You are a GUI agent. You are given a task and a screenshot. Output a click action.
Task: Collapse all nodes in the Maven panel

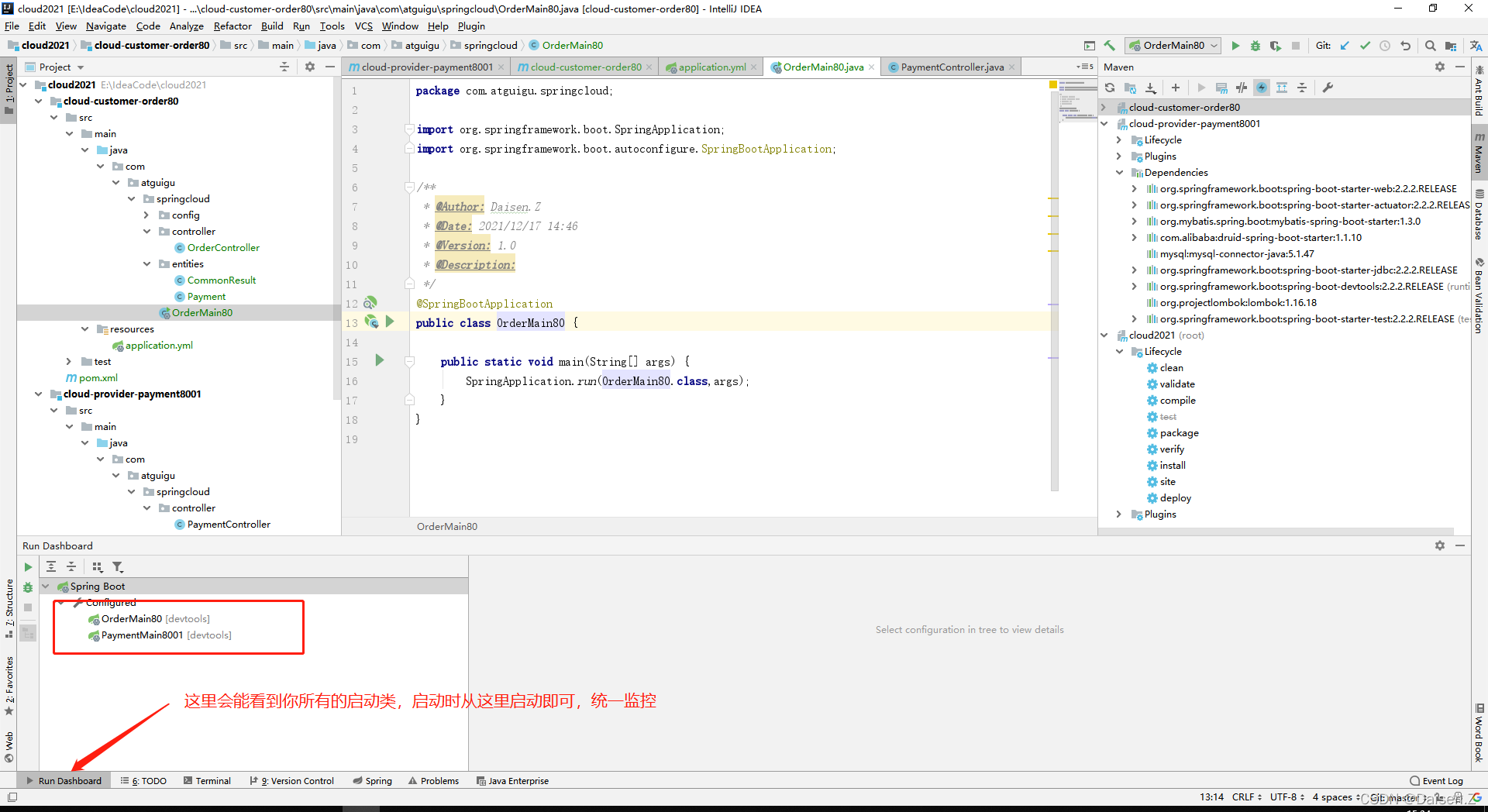pos(1302,88)
